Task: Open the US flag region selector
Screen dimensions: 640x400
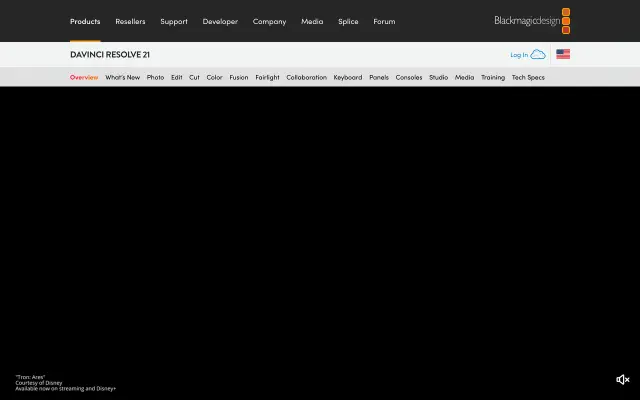Action: (x=563, y=54)
